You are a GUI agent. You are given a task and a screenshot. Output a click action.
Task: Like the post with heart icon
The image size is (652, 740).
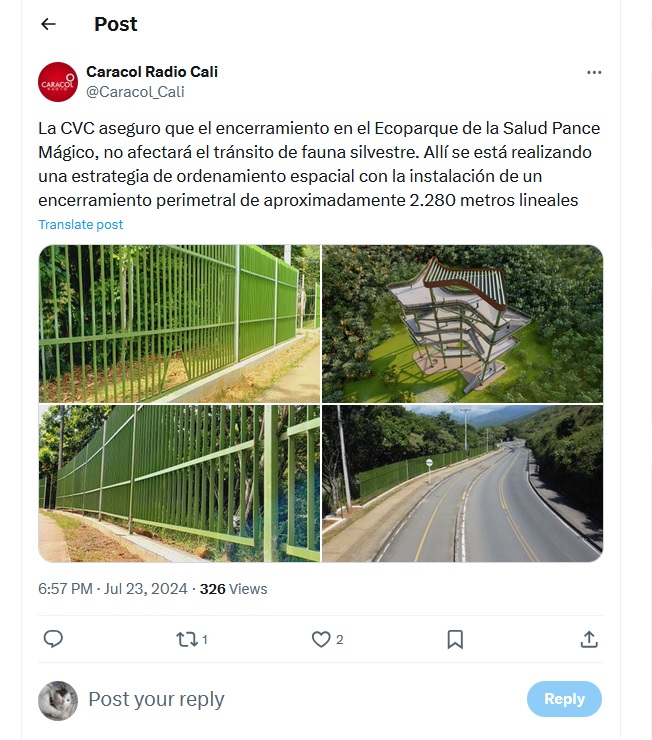click(321, 639)
